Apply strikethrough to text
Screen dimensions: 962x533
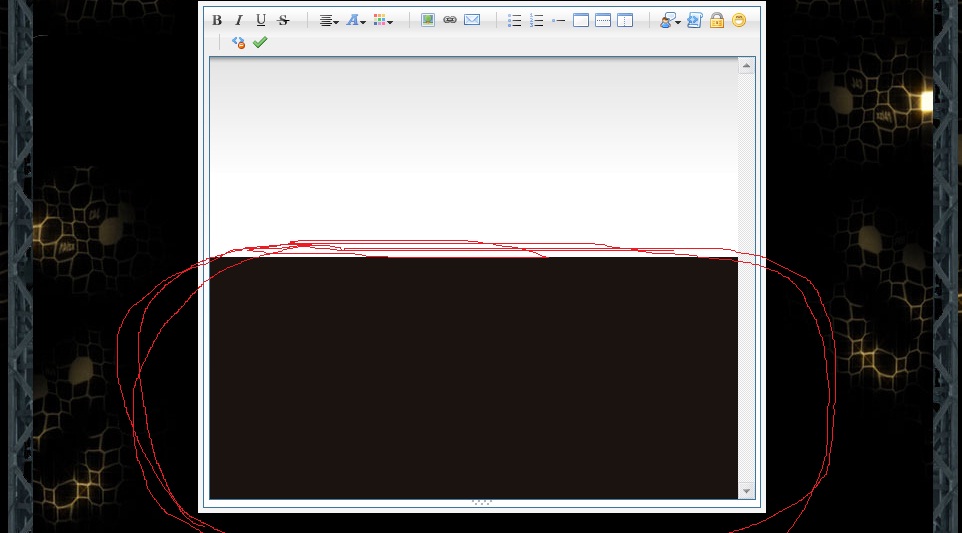[283, 20]
